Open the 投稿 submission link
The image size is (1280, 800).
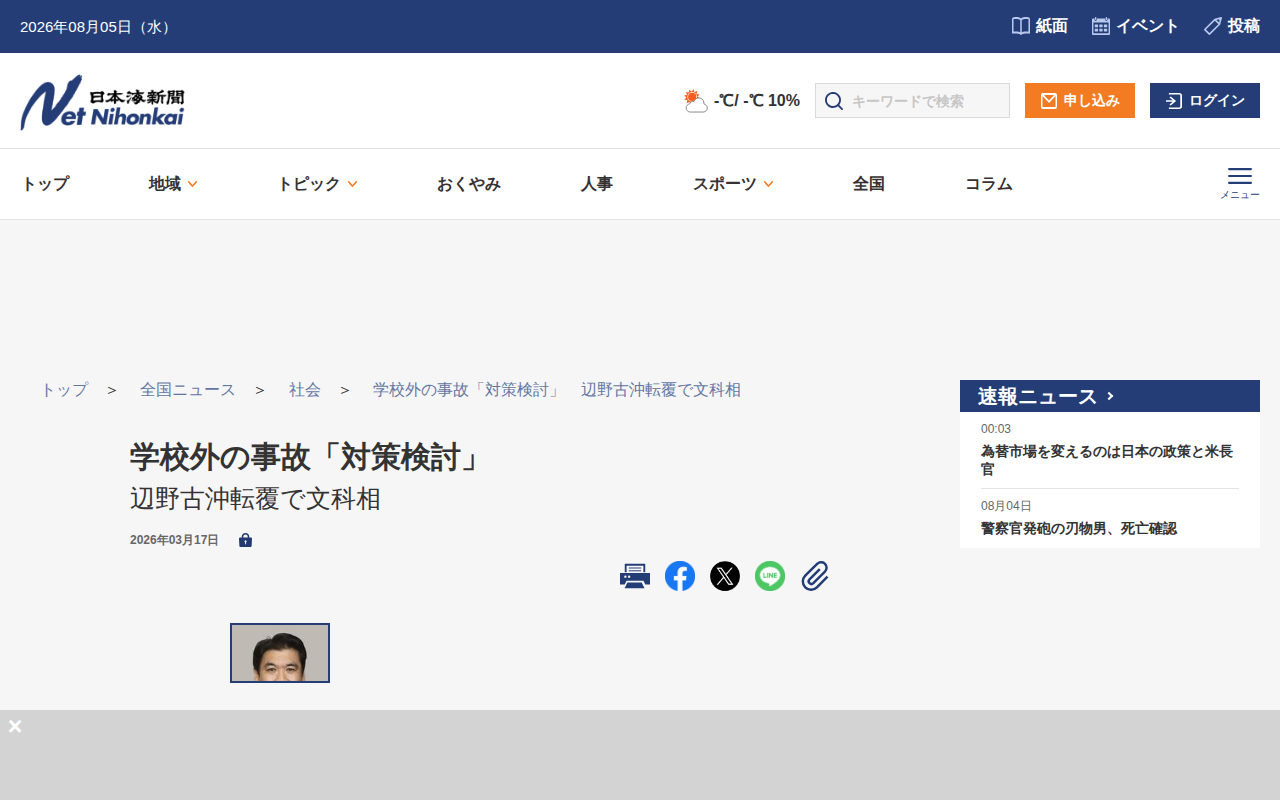pos(1232,26)
